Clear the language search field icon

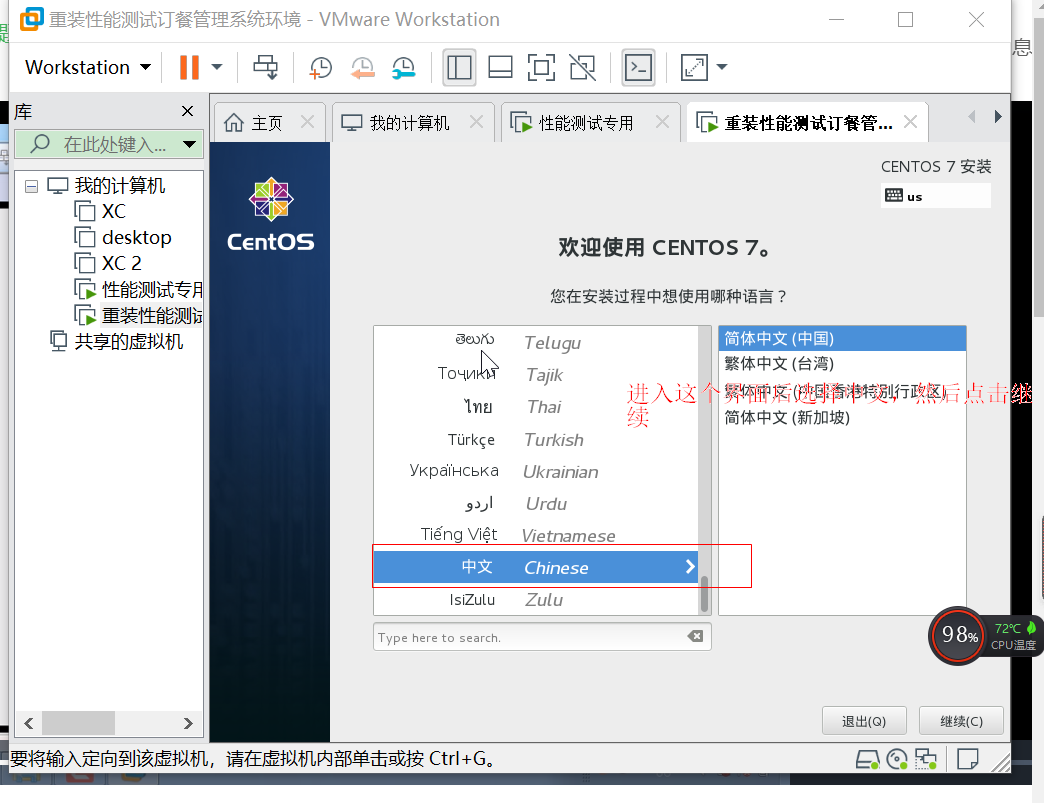[x=695, y=637]
